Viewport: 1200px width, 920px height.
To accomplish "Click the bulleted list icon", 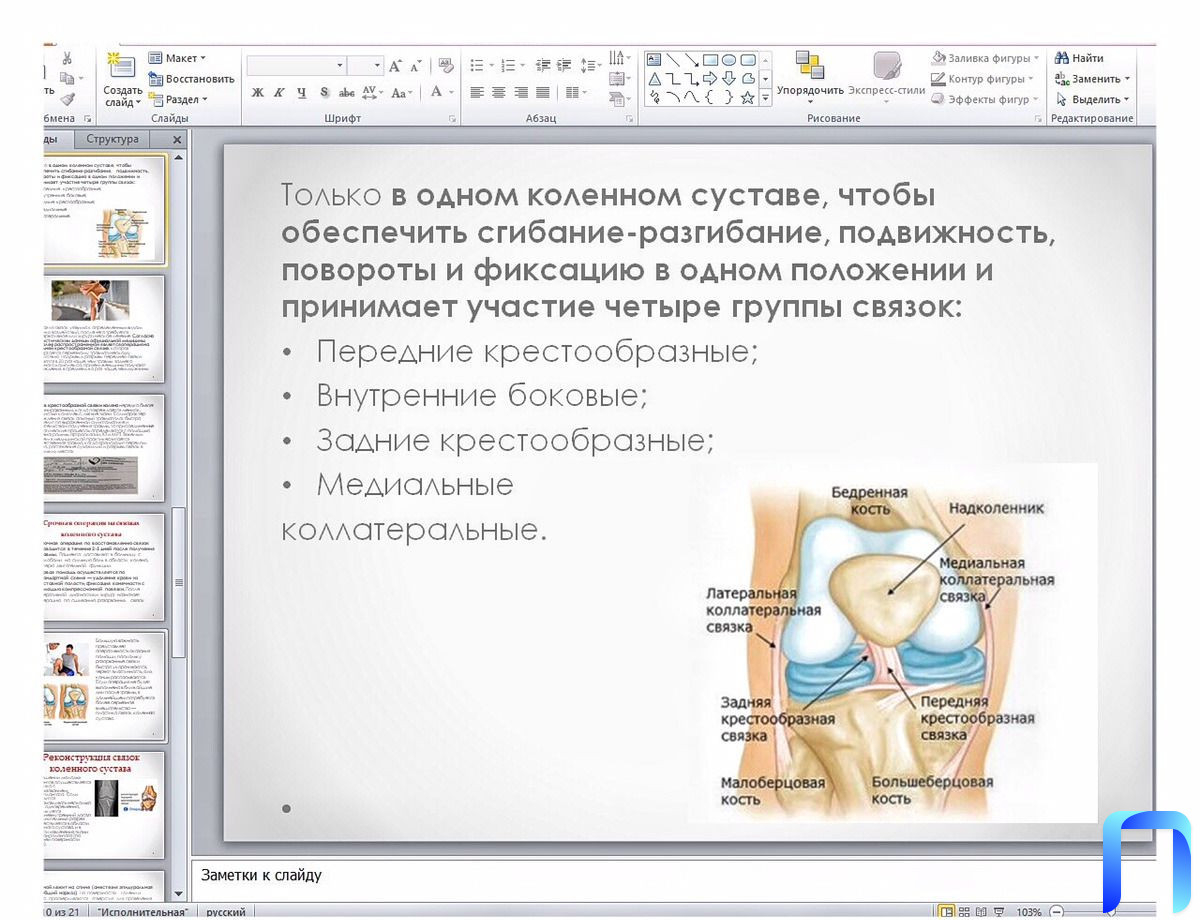I will 478,66.
